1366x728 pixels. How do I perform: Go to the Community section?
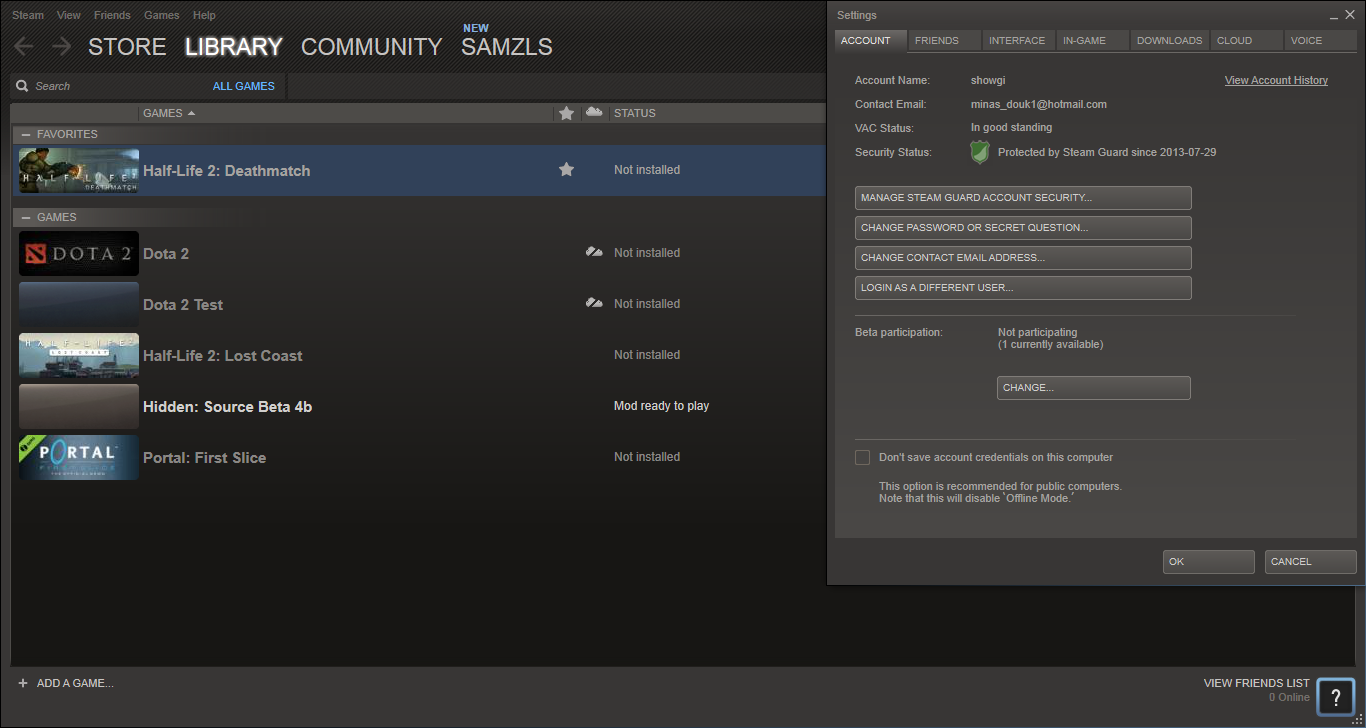click(371, 47)
